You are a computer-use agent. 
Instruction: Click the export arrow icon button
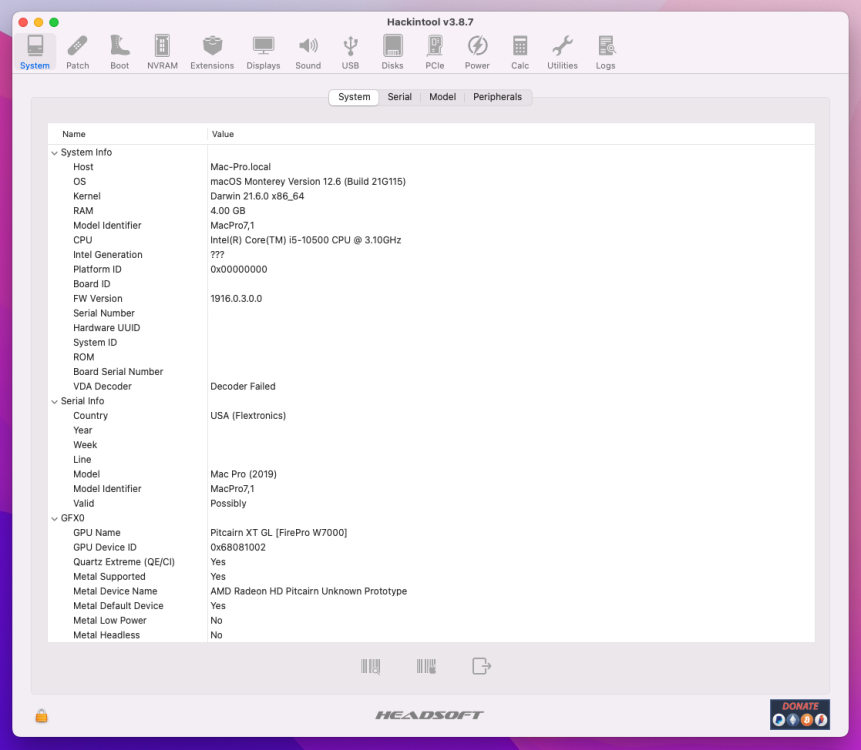click(x=482, y=666)
